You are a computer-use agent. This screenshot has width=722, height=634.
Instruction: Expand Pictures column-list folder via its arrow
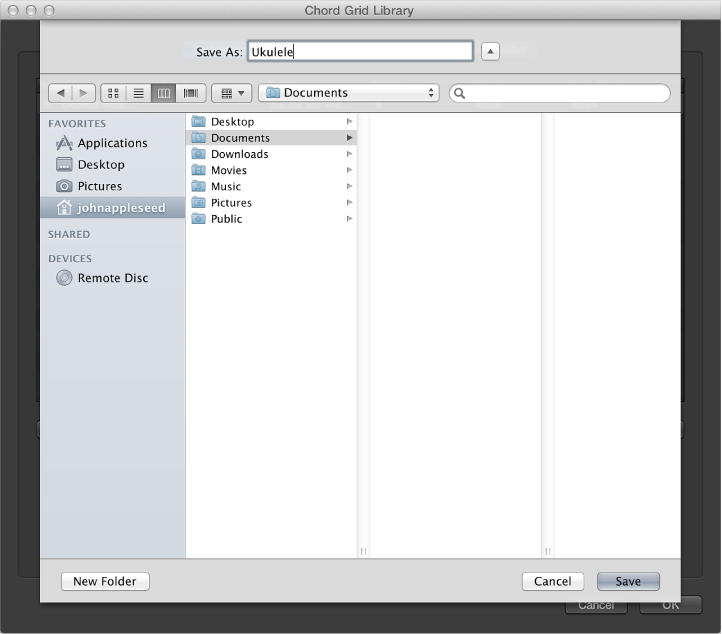(x=349, y=203)
